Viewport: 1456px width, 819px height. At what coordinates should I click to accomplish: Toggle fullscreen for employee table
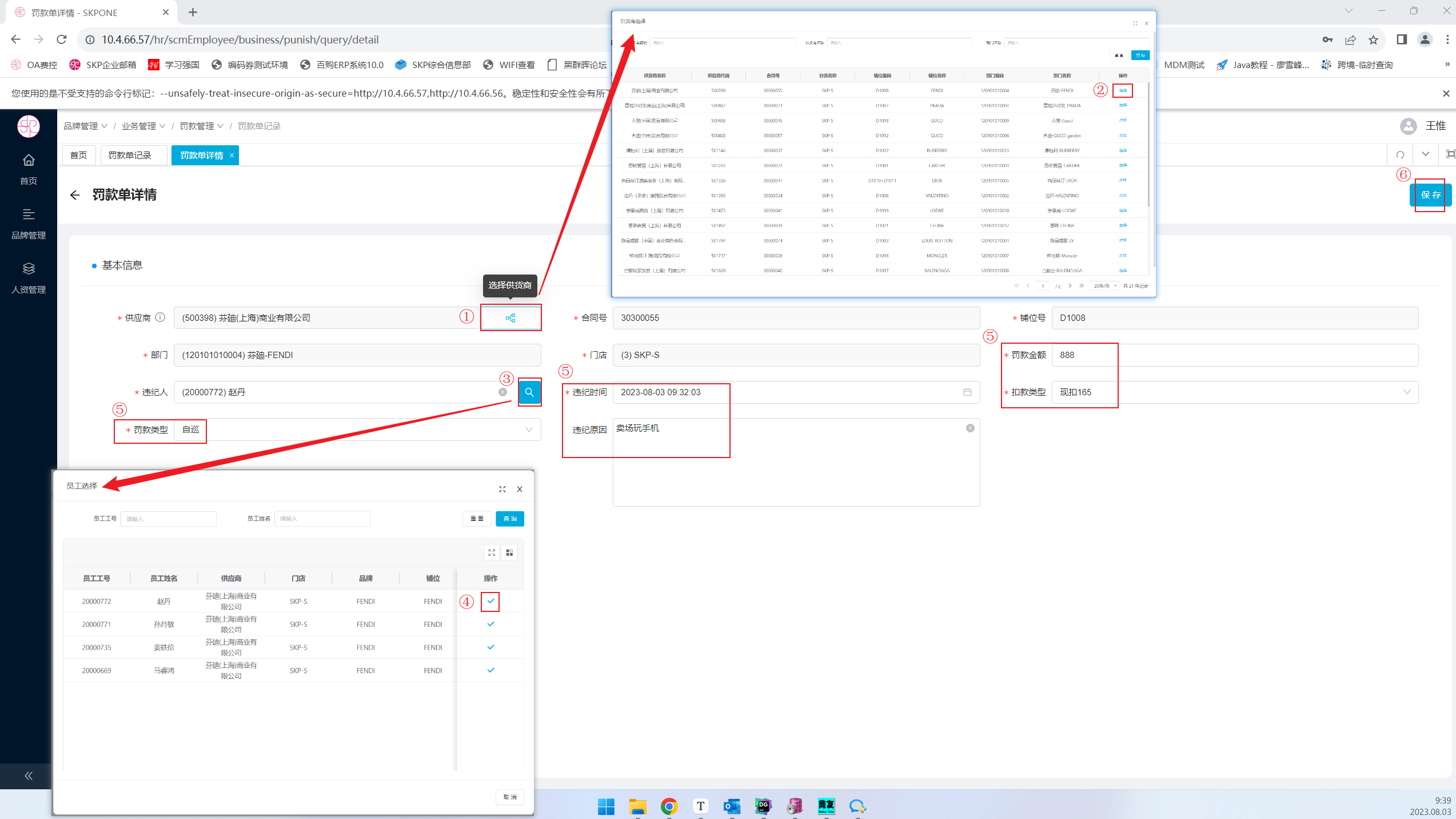click(x=492, y=552)
